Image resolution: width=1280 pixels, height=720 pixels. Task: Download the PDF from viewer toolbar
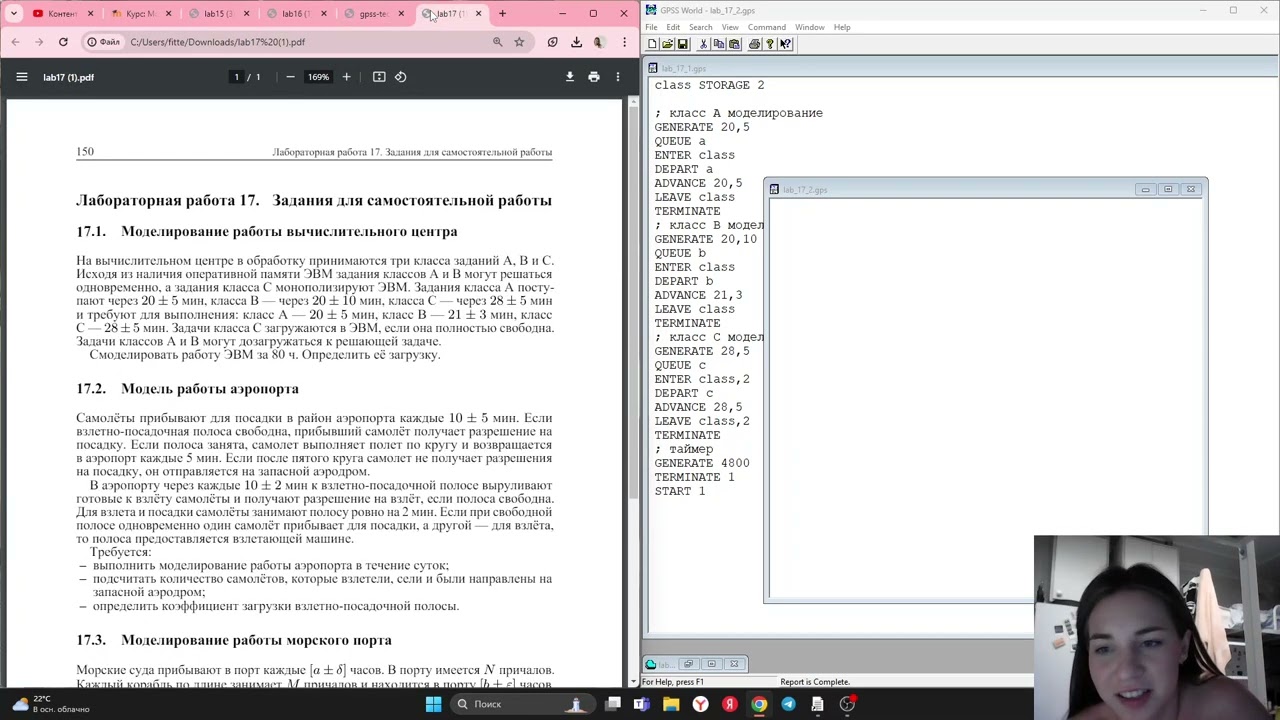click(570, 77)
